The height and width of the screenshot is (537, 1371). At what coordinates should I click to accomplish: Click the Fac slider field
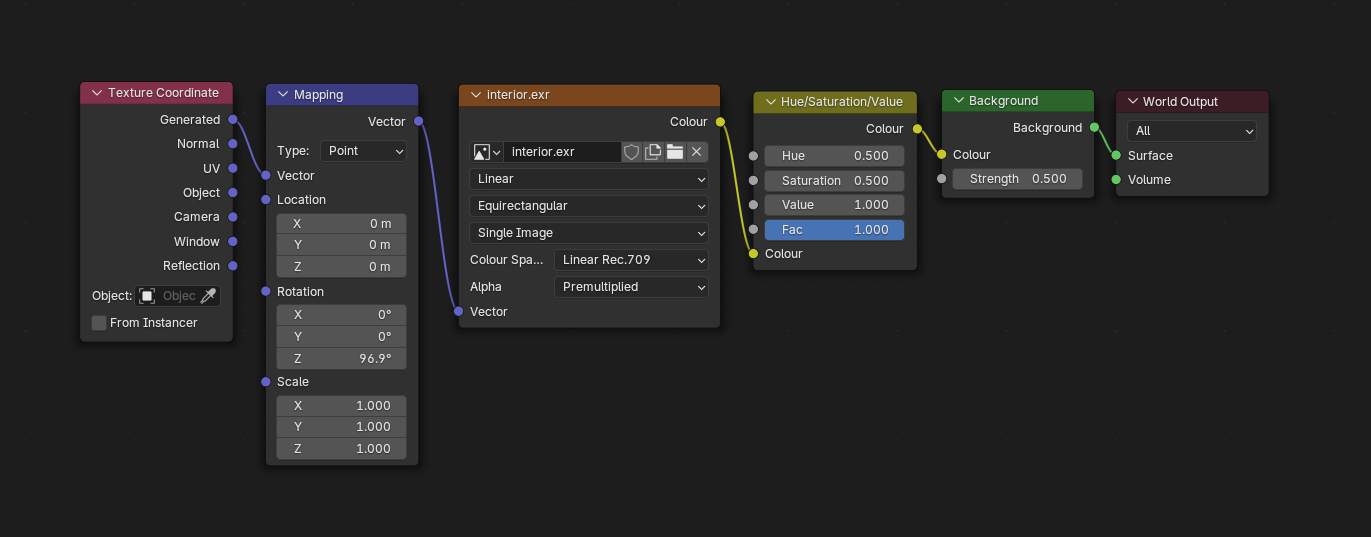pos(834,230)
